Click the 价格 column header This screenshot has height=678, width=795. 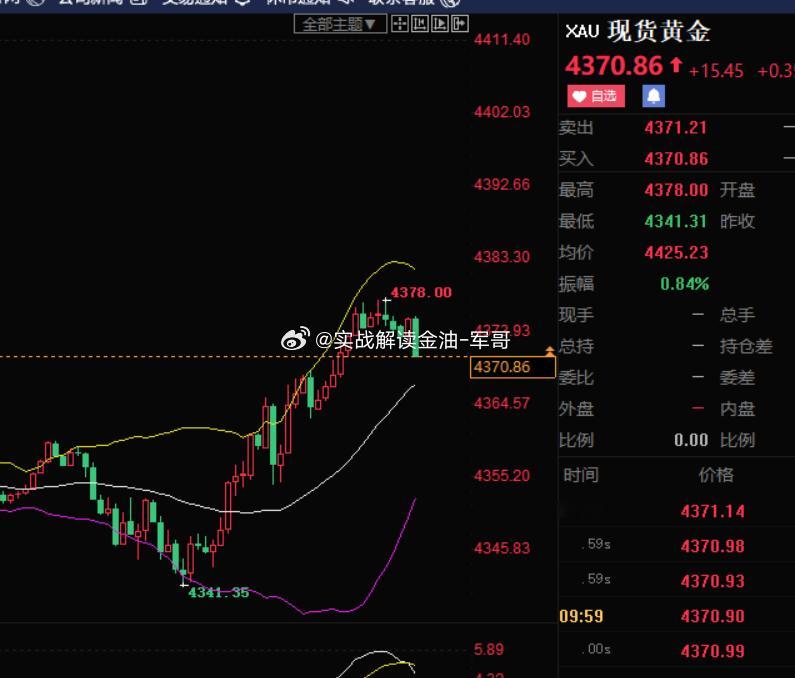(x=716, y=475)
